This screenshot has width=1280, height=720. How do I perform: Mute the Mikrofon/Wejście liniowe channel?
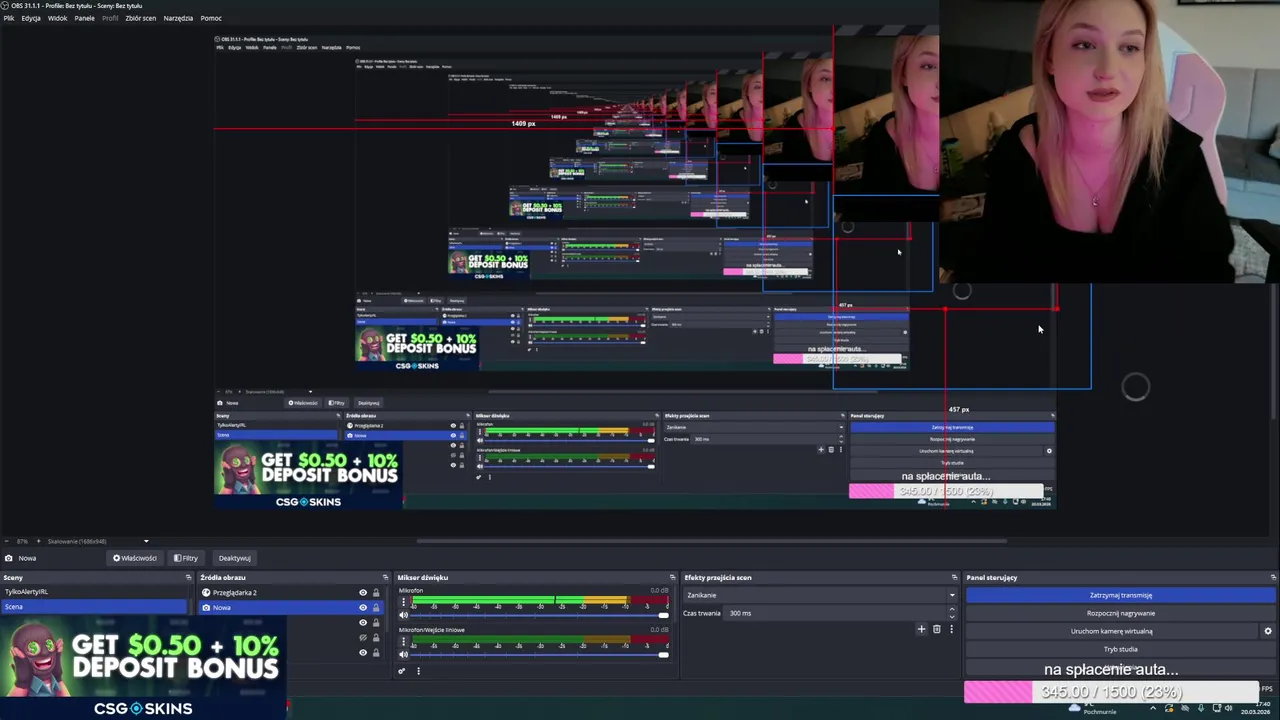point(403,655)
